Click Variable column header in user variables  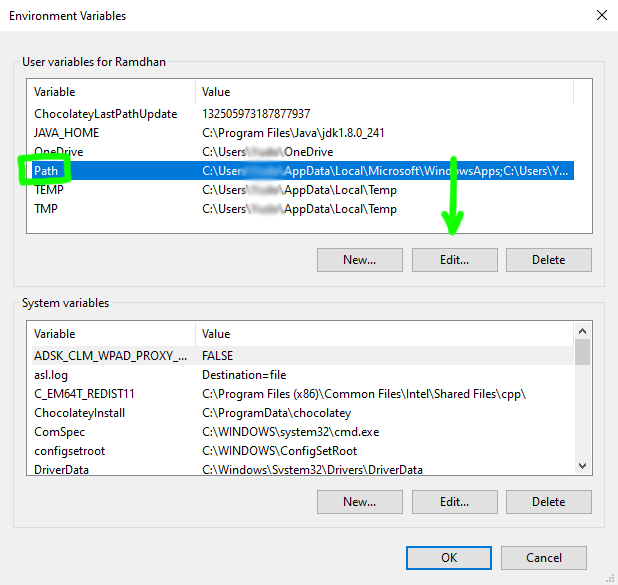(x=111, y=92)
